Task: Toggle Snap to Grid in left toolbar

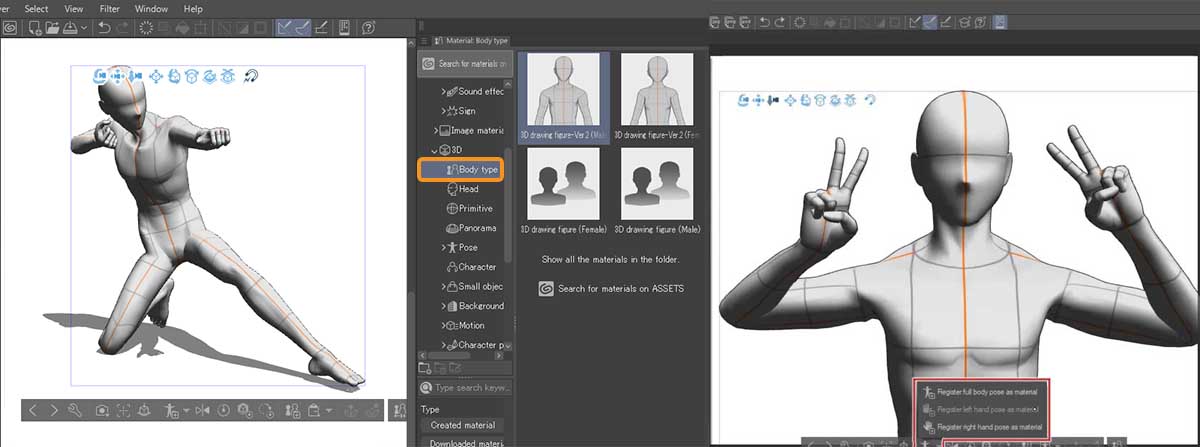Action: [321, 28]
